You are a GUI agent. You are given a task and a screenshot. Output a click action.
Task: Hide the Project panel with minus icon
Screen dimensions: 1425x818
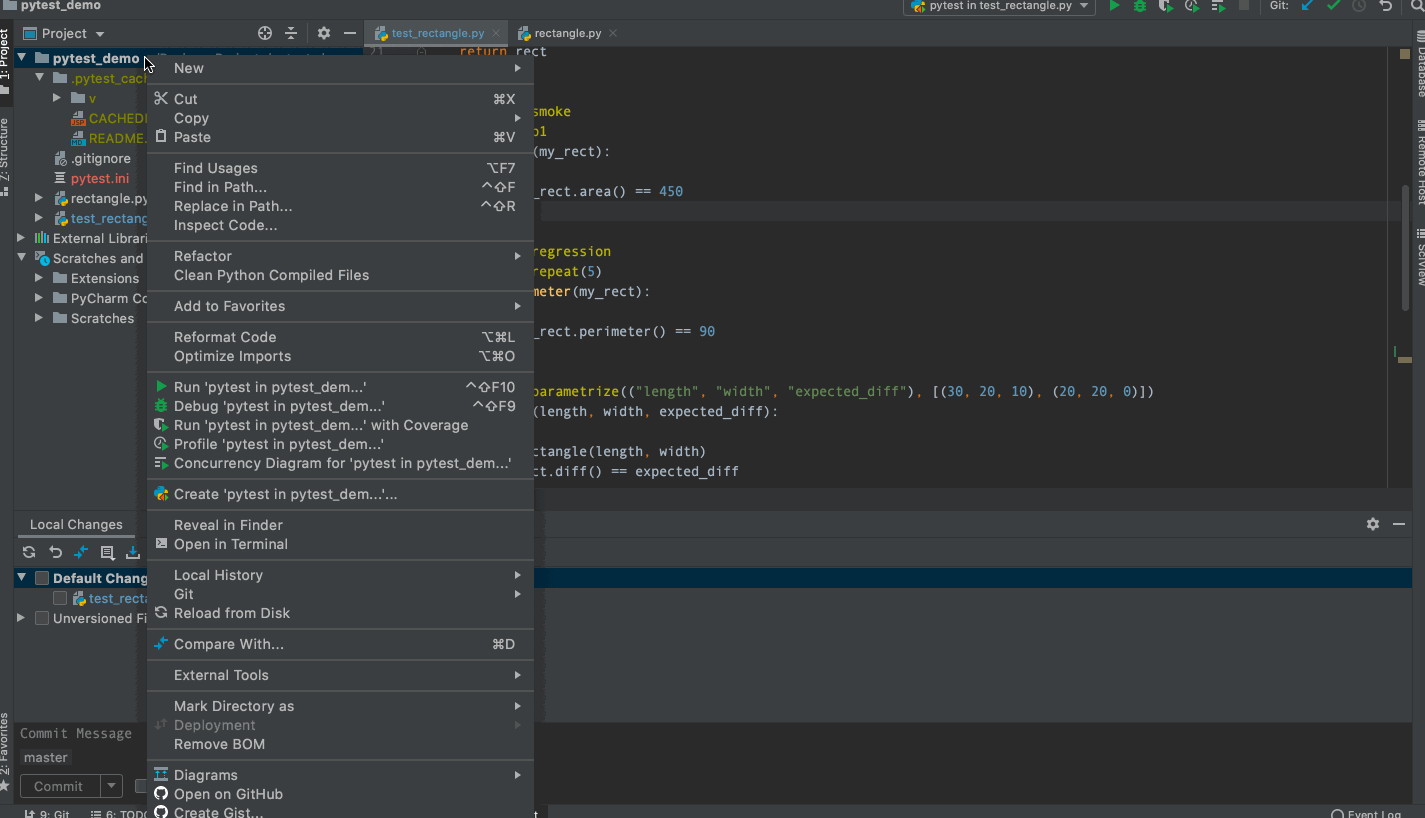coord(350,33)
